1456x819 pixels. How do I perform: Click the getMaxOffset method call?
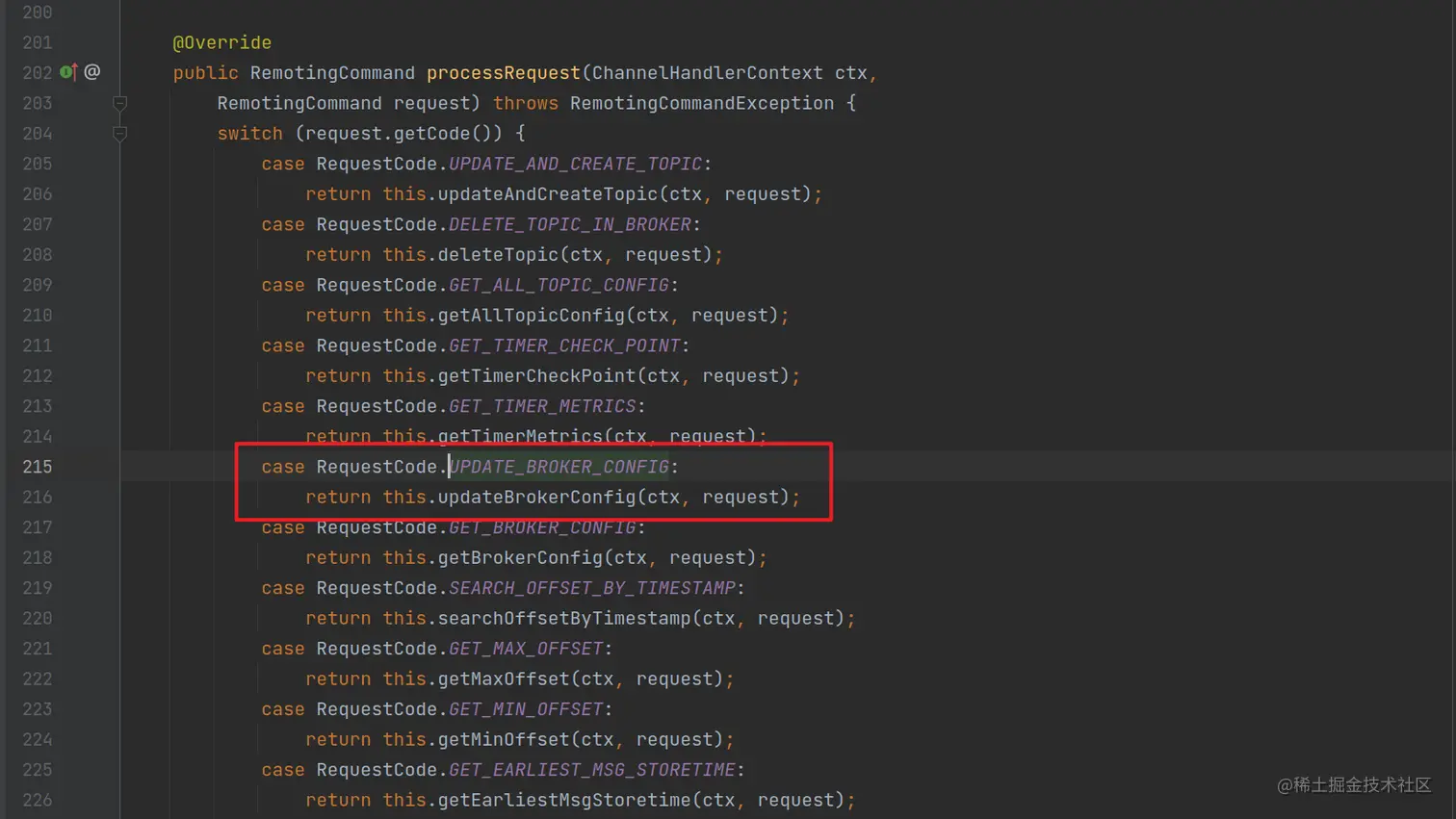504,679
